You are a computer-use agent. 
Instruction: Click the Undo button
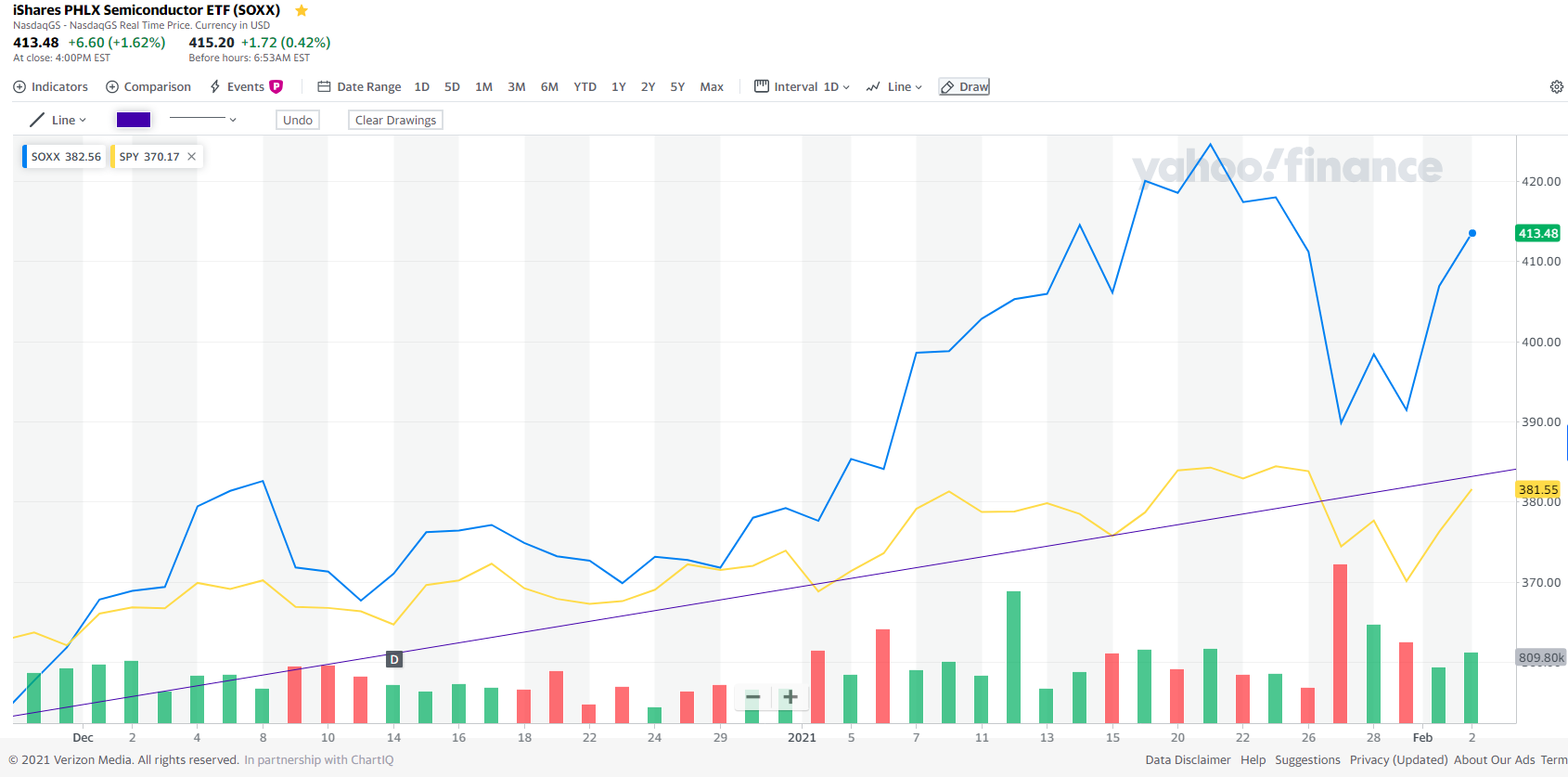[x=298, y=120]
